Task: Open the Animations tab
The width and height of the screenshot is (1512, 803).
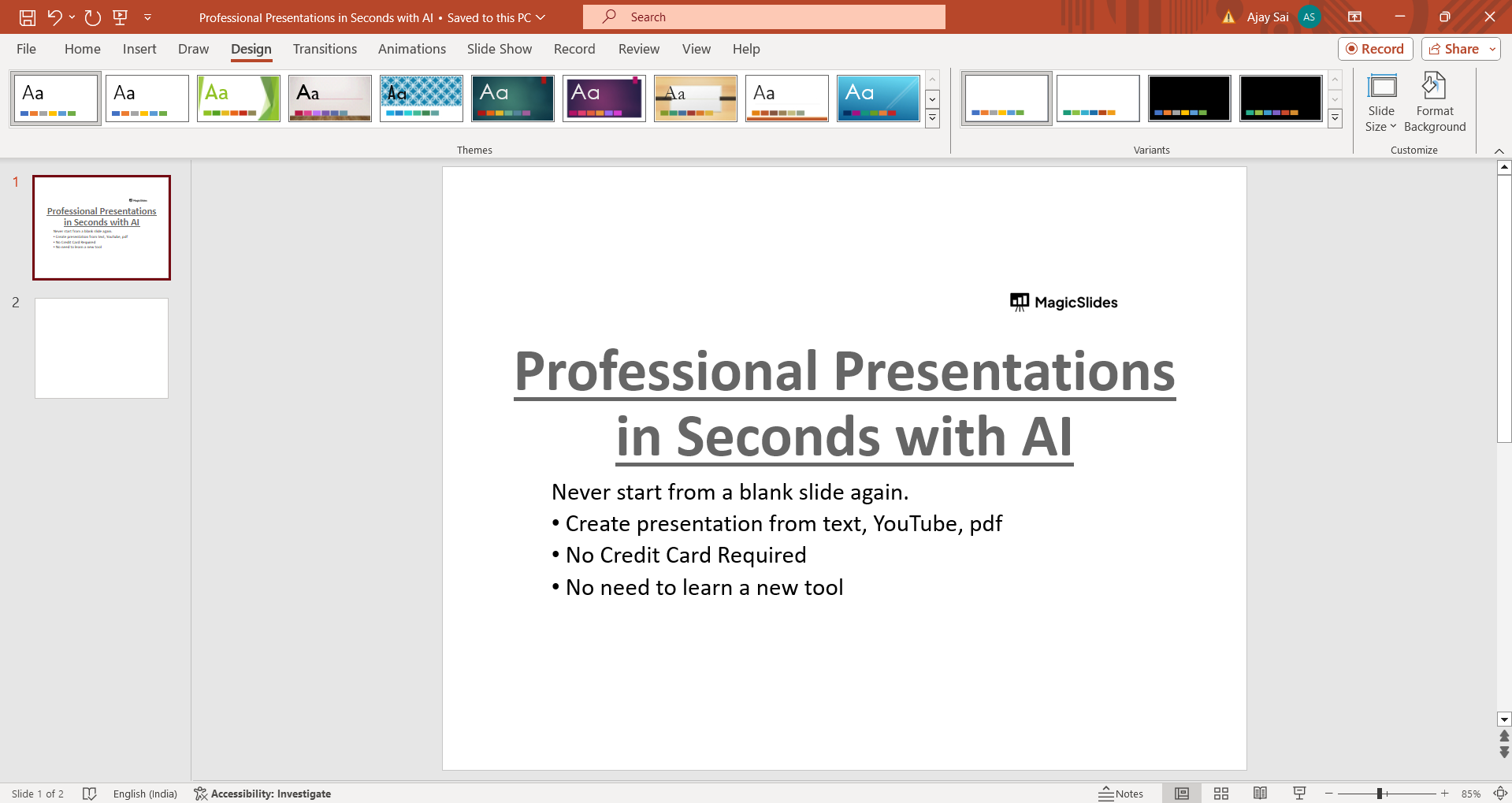Action: [x=411, y=49]
